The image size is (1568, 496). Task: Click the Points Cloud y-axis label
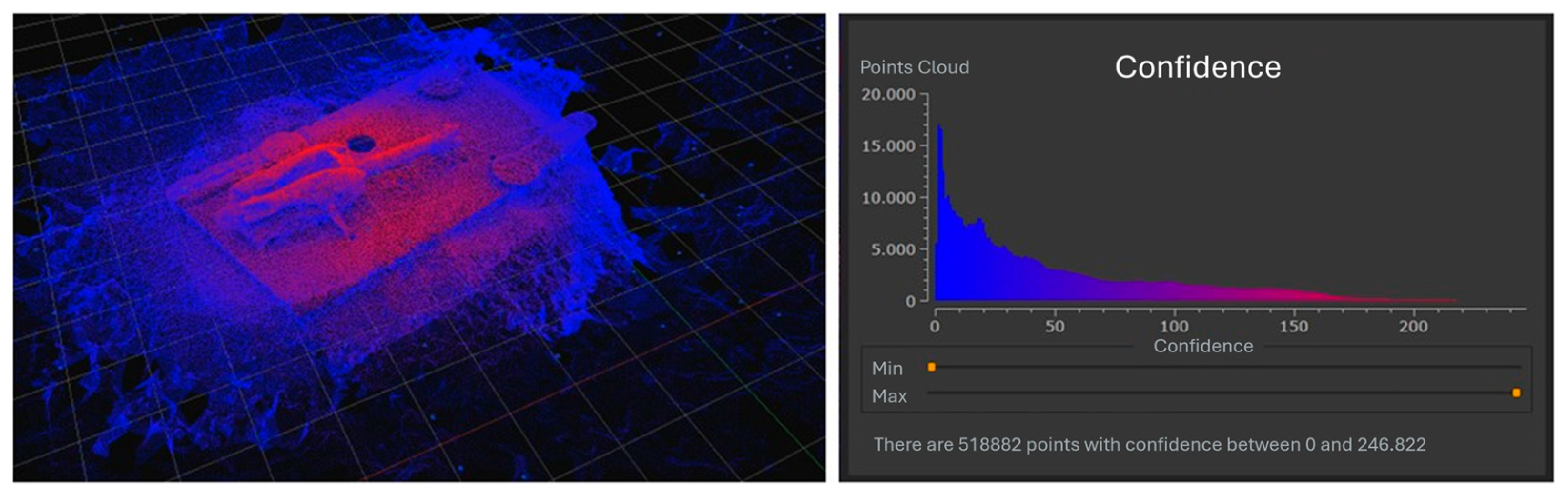[x=914, y=67]
